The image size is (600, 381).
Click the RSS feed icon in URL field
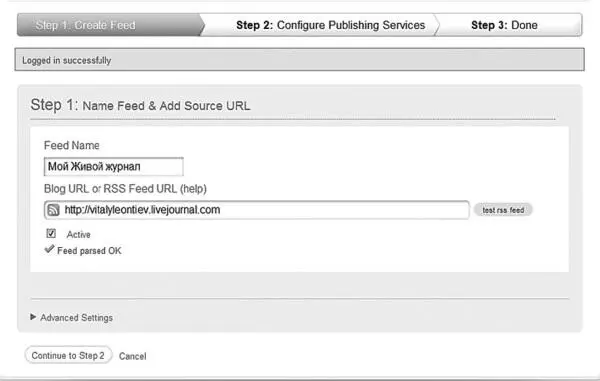point(53,210)
